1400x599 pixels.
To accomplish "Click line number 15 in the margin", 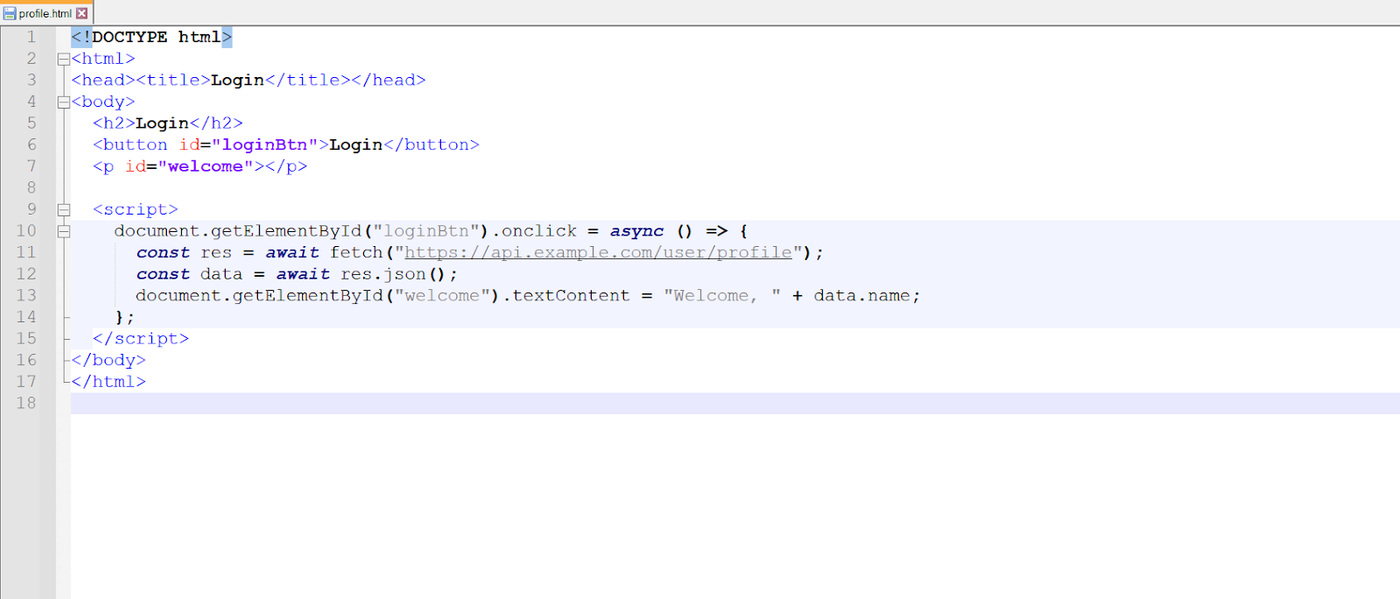I will (26, 338).
